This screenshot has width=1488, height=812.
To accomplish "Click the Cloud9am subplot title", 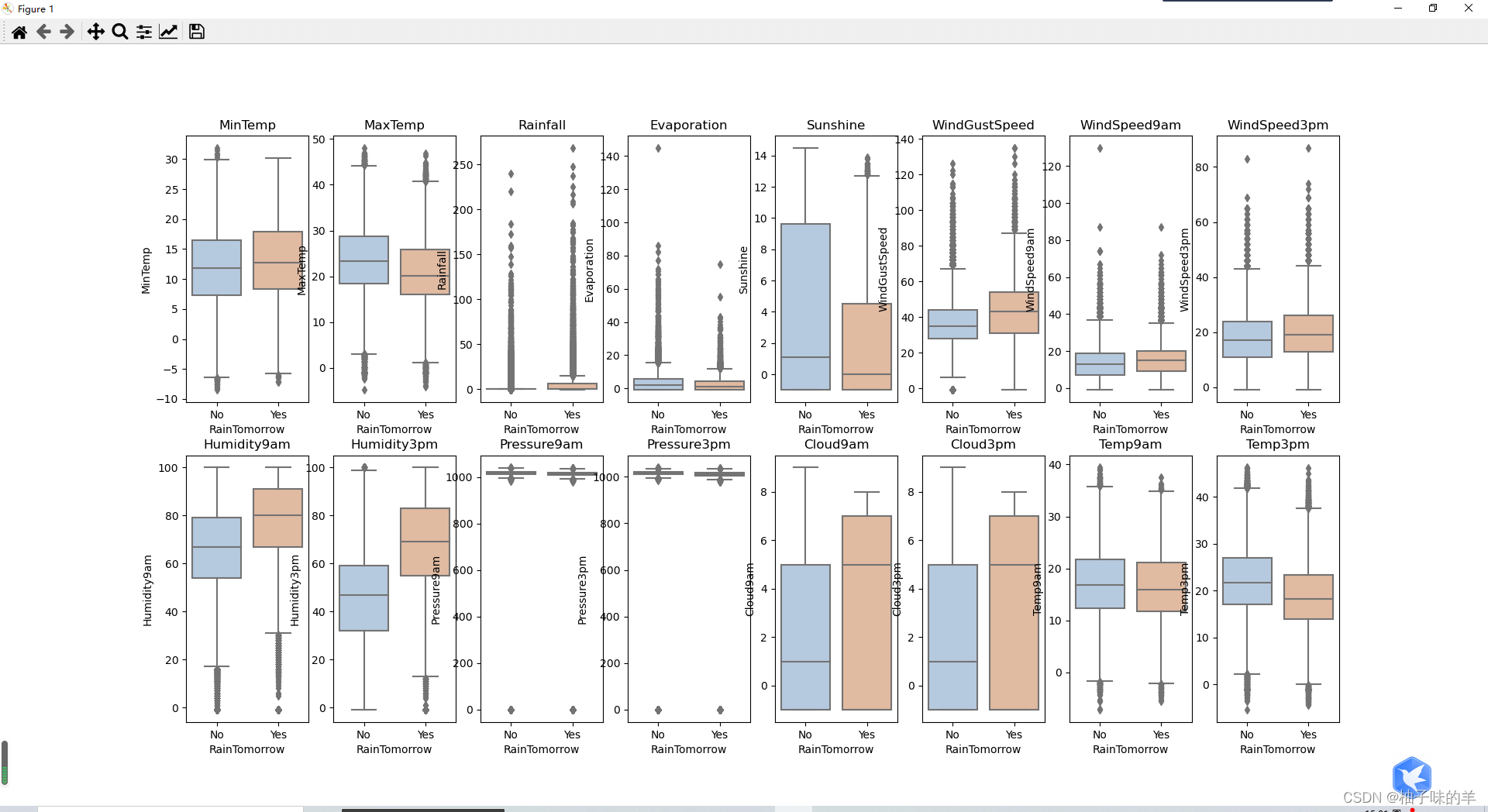I will tap(836, 444).
